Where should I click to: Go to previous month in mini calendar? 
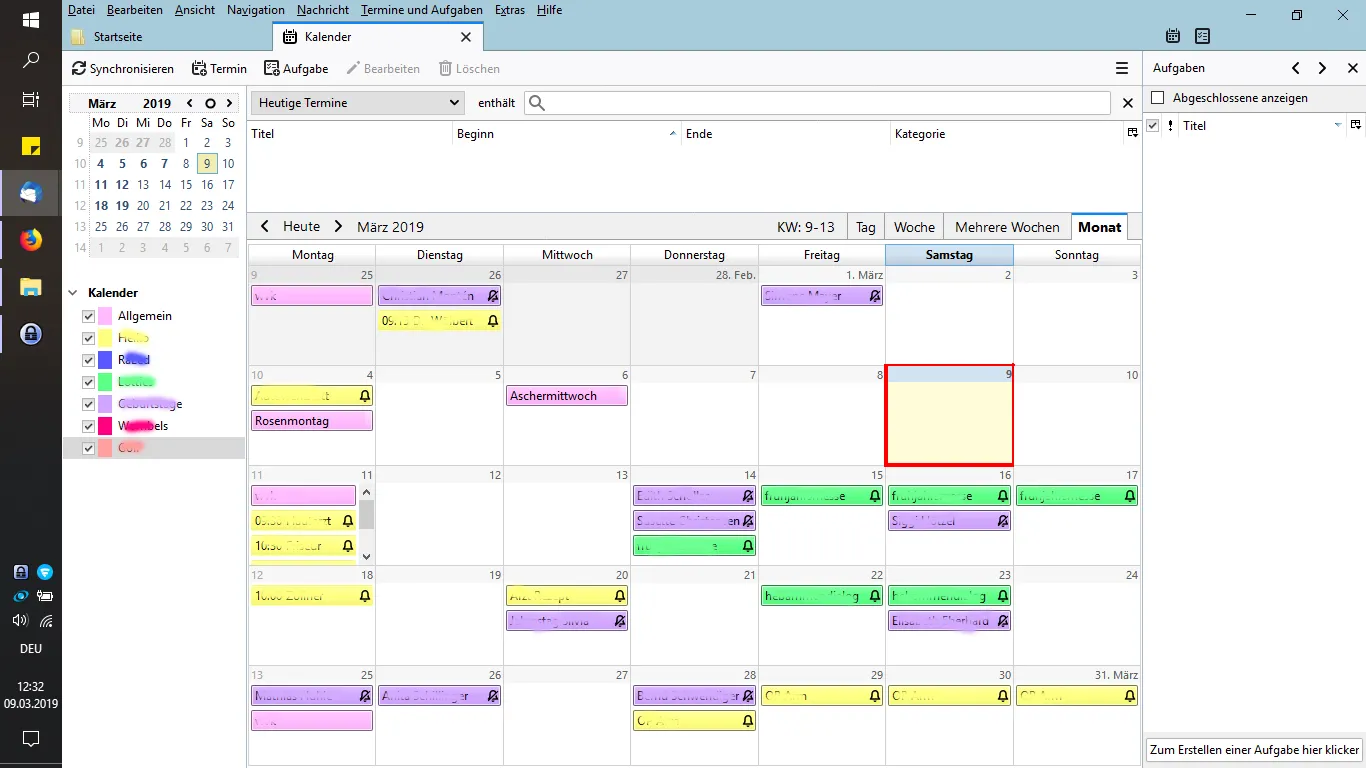pyautogui.click(x=190, y=103)
